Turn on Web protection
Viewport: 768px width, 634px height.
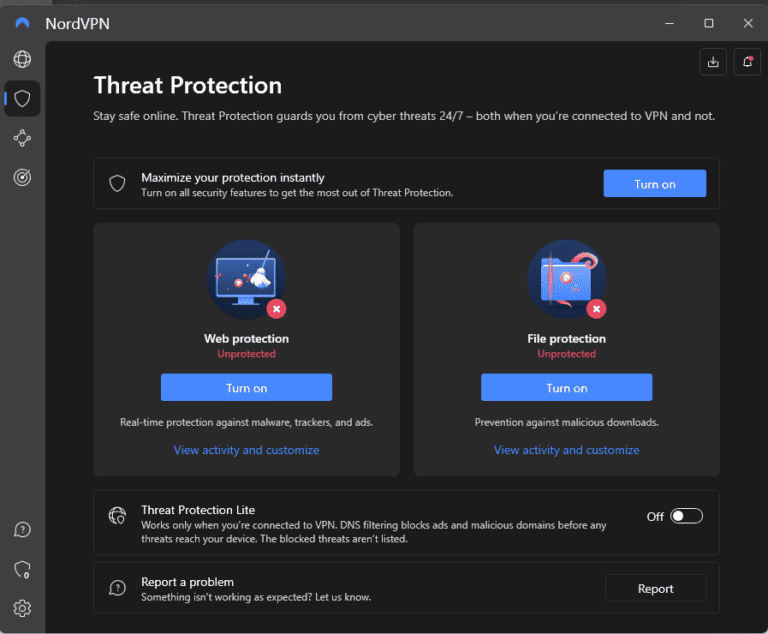(246, 388)
